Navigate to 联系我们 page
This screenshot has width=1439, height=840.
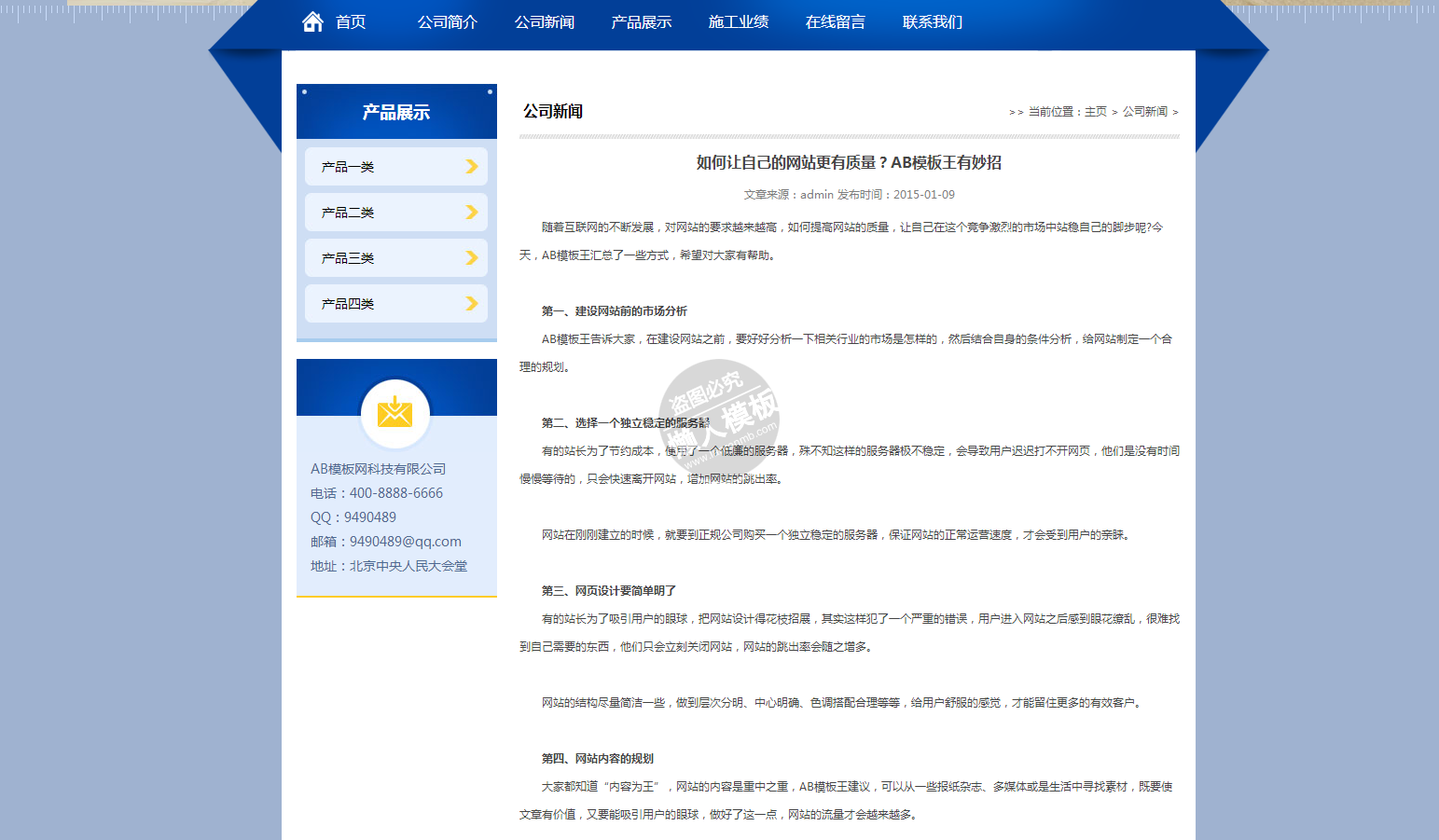click(x=933, y=22)
